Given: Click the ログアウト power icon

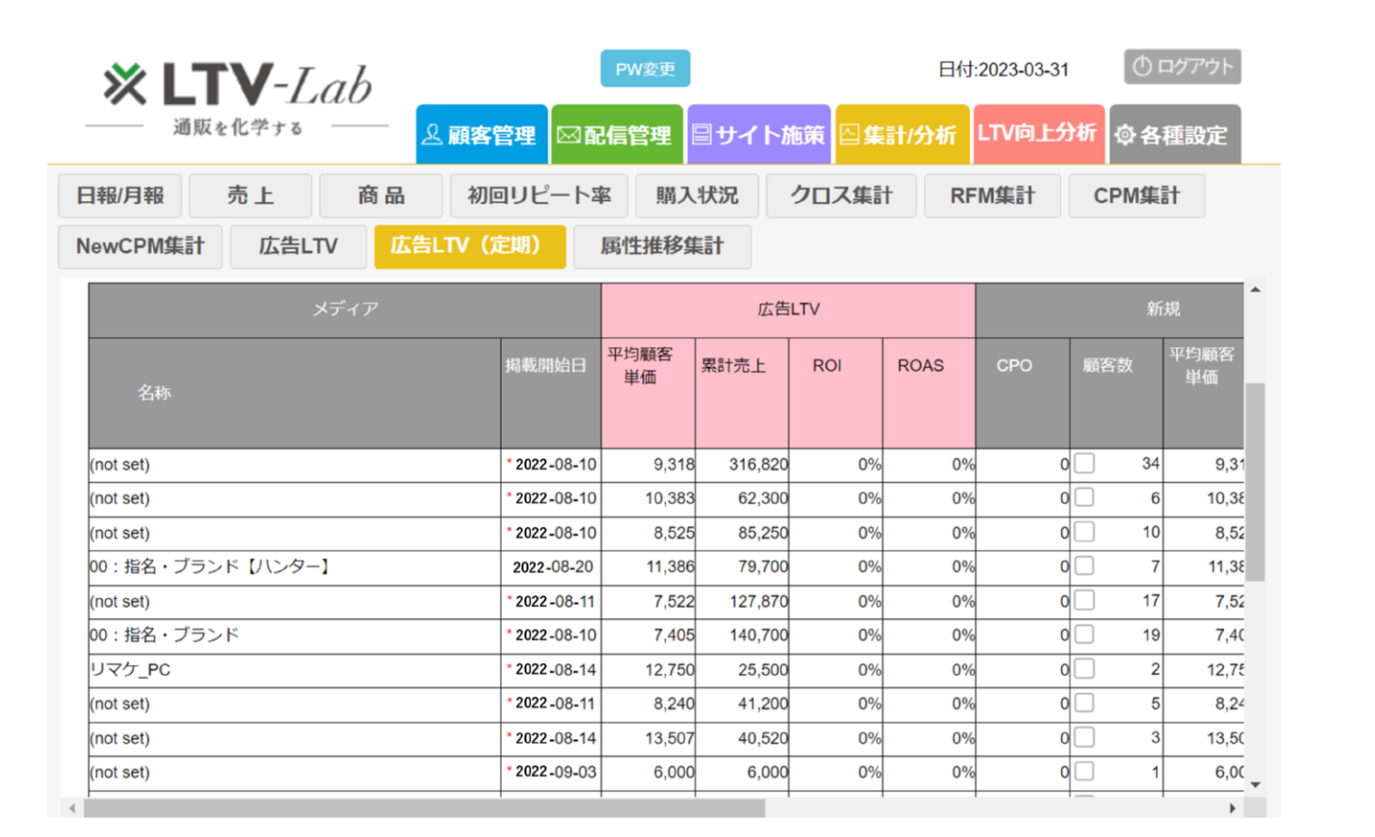Looking at the screenshot, I should [1142, 67].
